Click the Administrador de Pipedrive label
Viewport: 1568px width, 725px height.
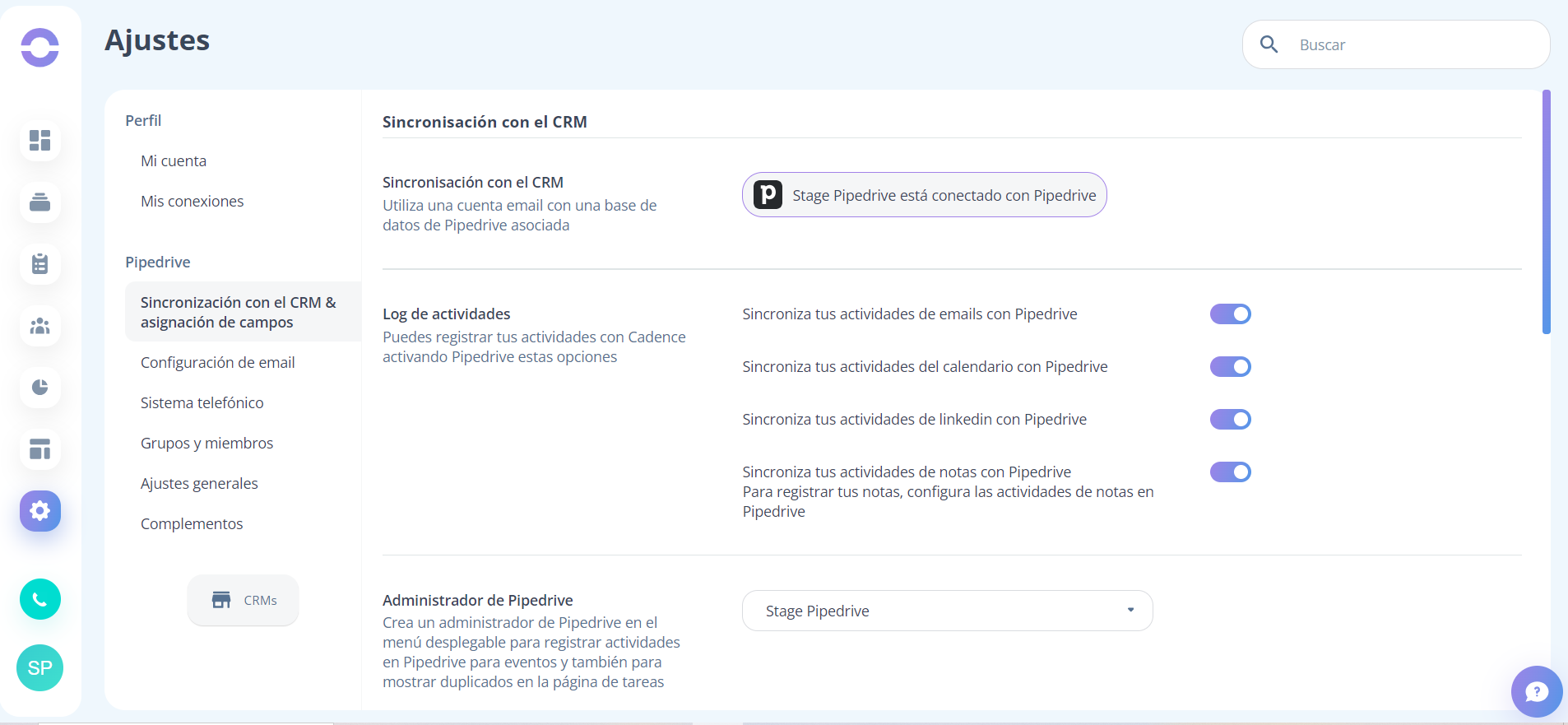pos(478,600)
